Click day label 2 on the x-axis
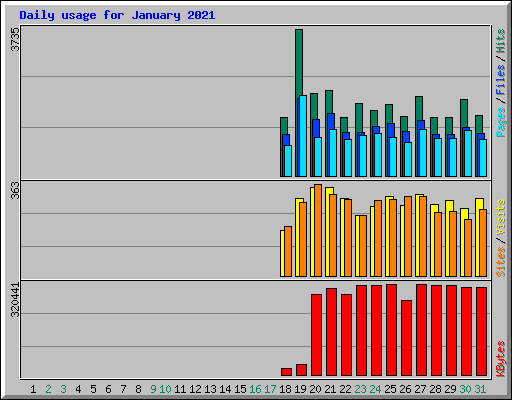Image resolution: width=512 pixels, height=400 pixels. click(48, 389)
